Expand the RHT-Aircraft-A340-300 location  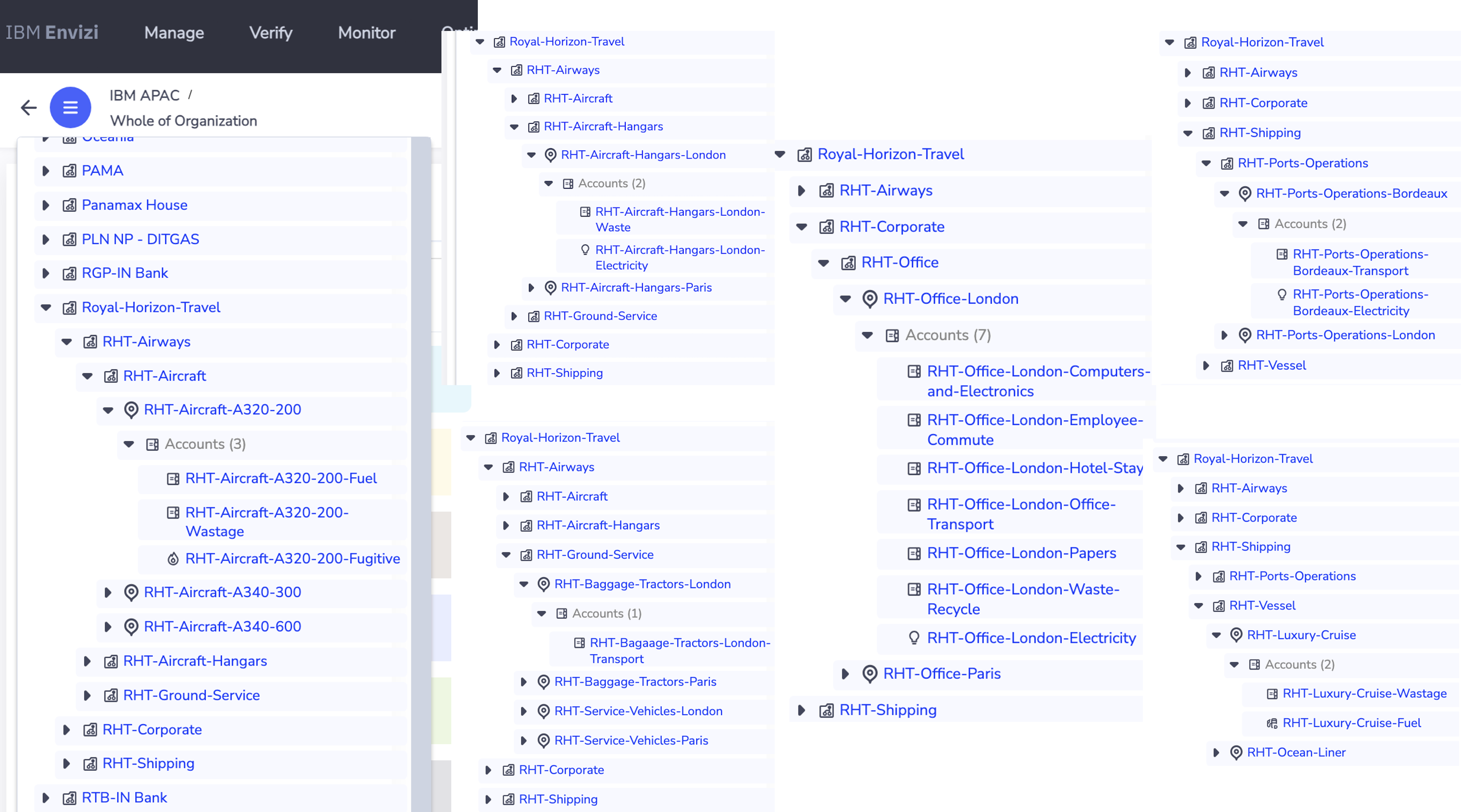point(108,593)
